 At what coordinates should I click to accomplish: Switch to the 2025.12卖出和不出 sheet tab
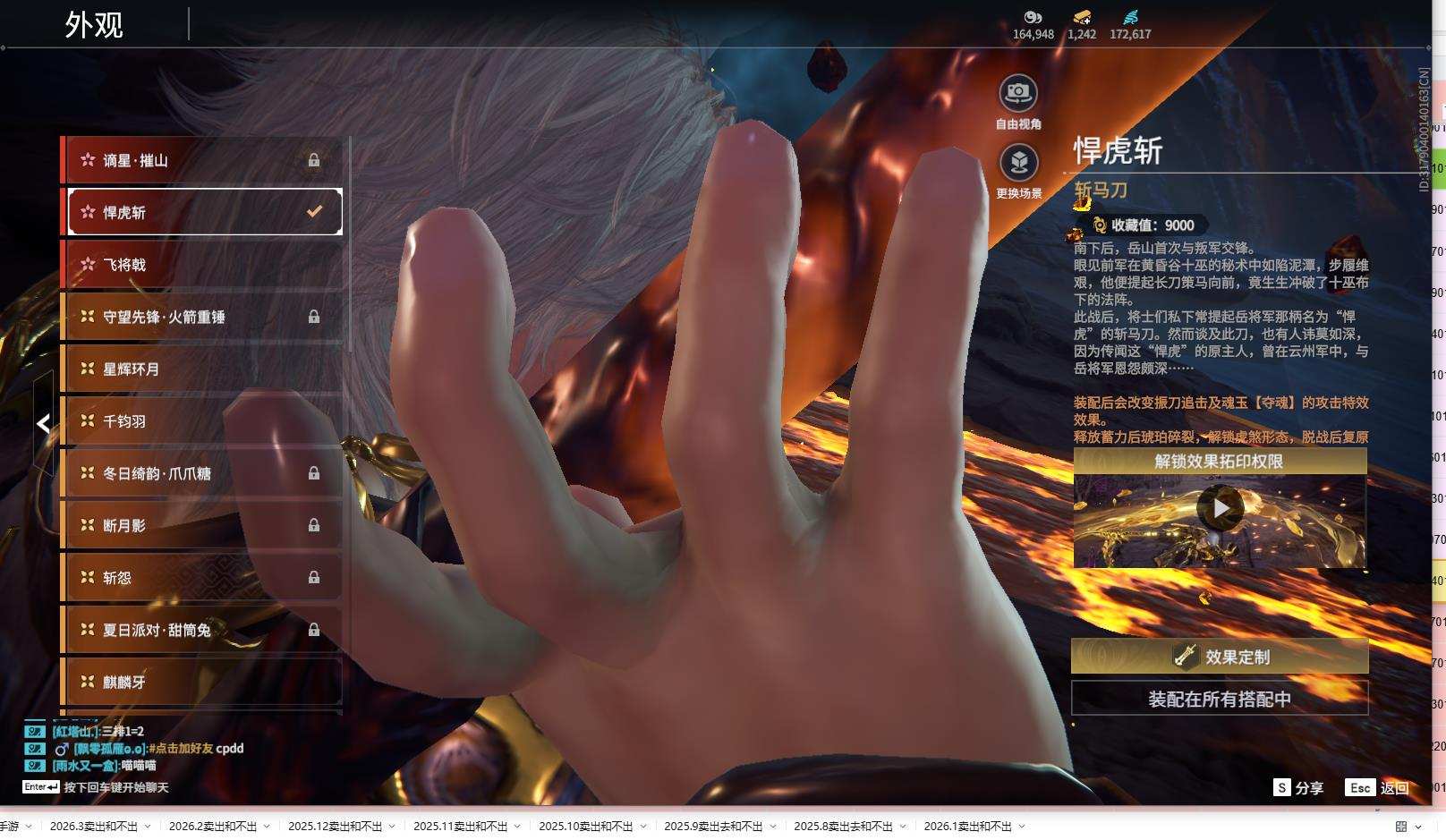click(335, 827)
